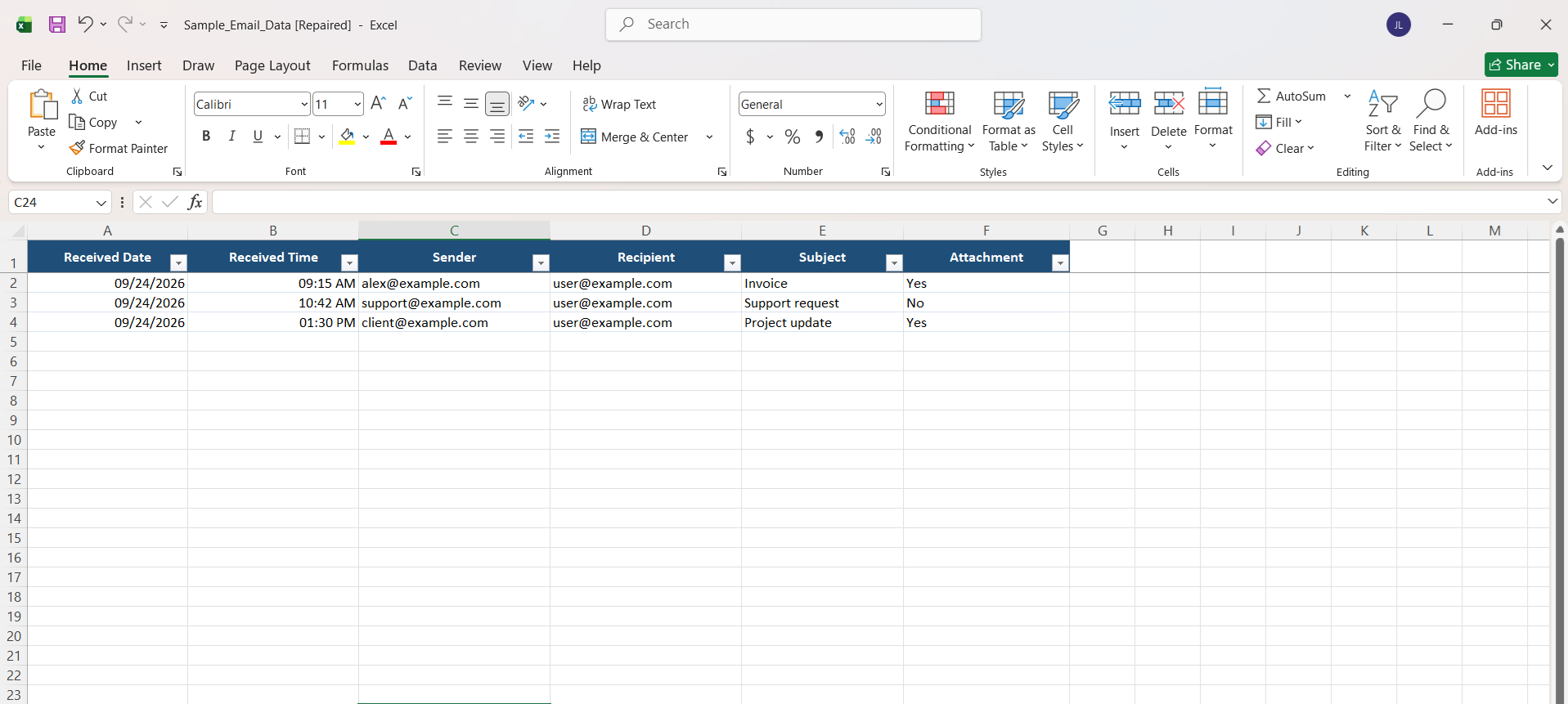Toggle Middle Align vertical alignment

click(471, 103)
